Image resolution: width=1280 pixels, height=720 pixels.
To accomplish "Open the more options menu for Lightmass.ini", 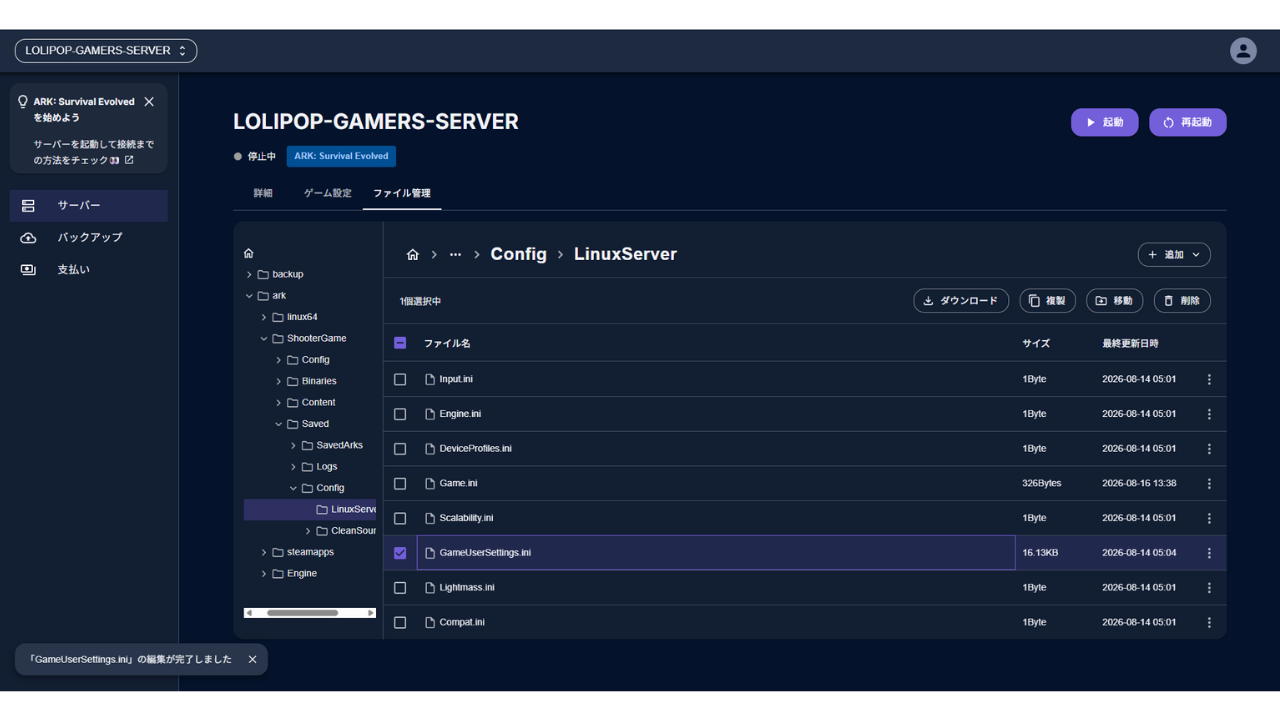I will click(1209, 588).
